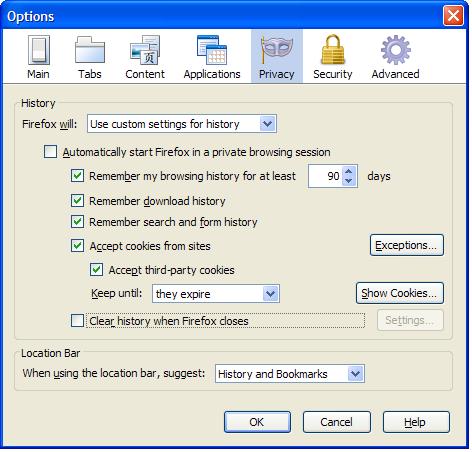Image resolution: width=472 pixels, height=452 pixels.
Task: Open the Firefox will history dropdown
Action: click(x=182, y=124)
